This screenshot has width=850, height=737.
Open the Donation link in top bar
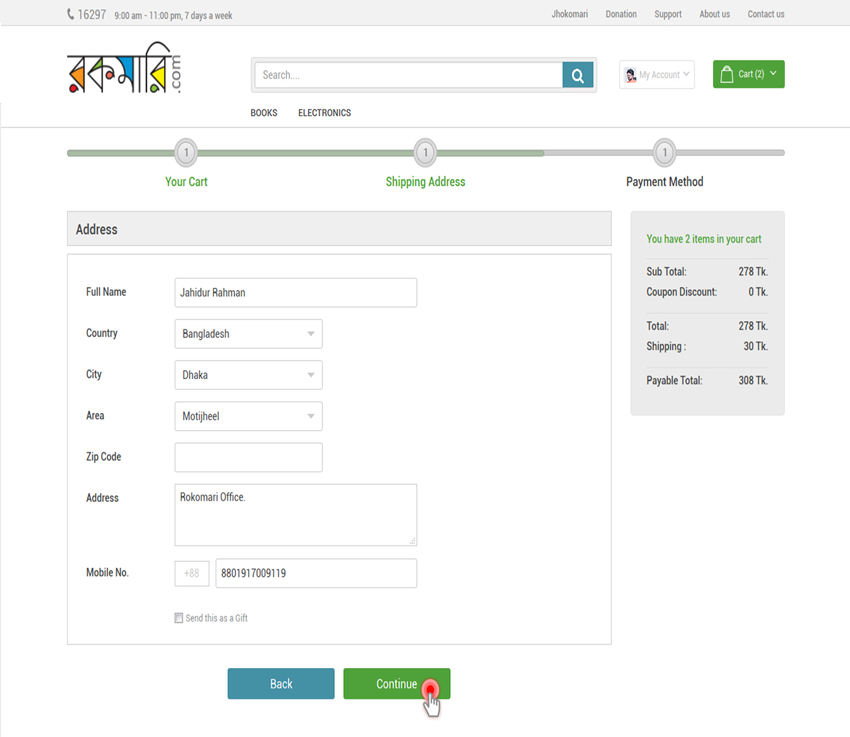(x=621, y=14)
